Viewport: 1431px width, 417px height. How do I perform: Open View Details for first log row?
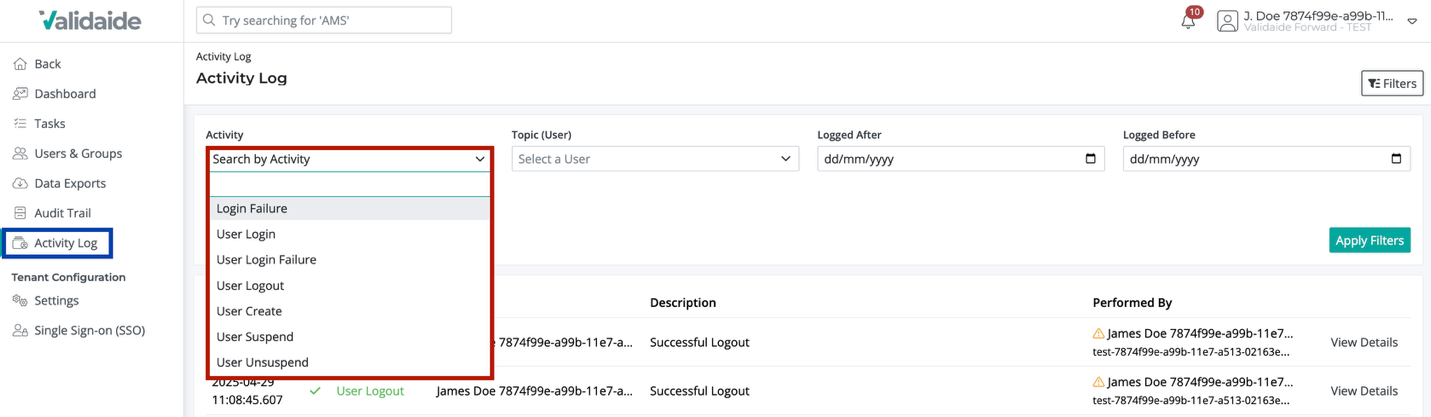pos(1364,342)
